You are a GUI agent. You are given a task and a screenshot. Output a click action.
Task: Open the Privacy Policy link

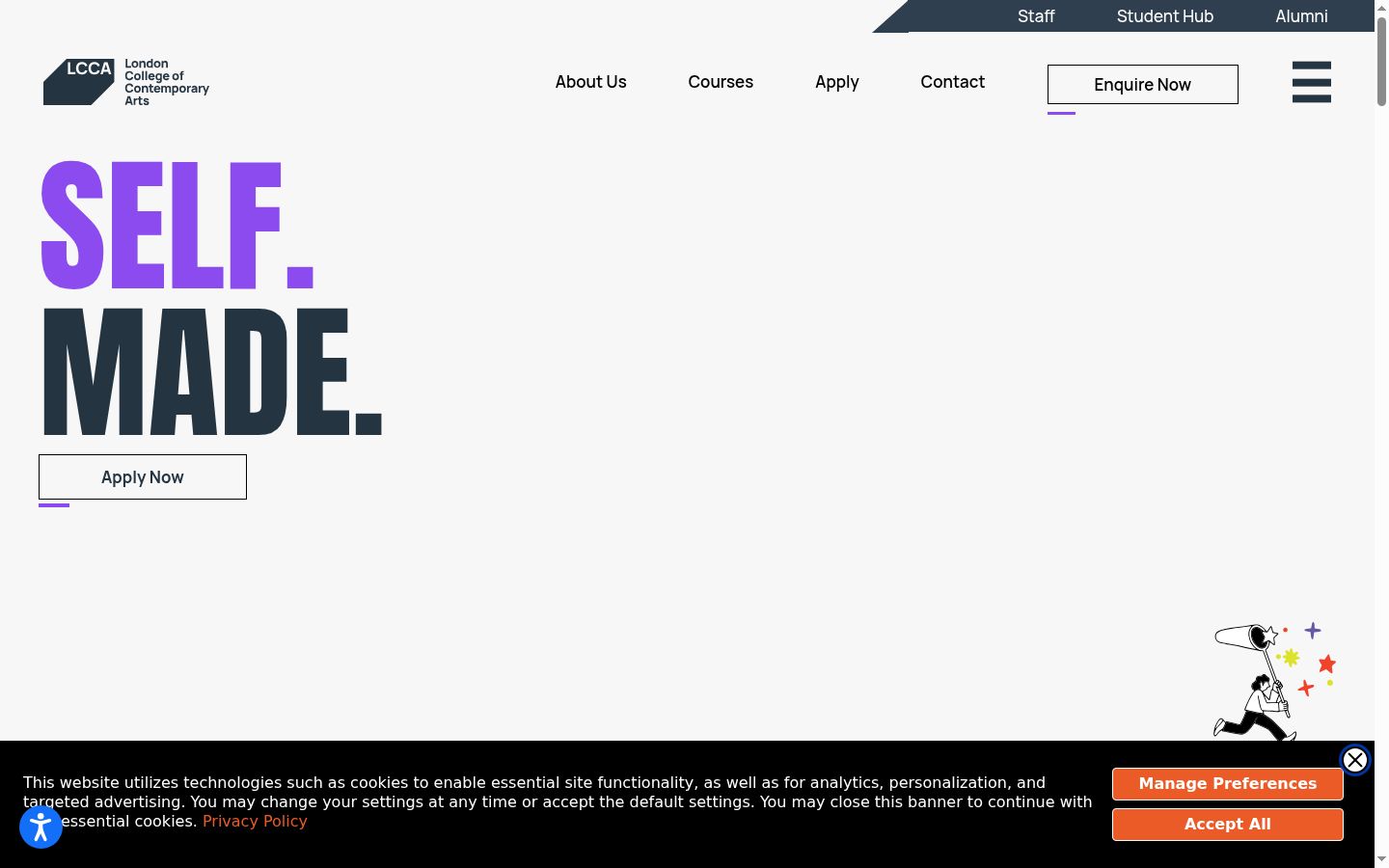[x=255, y=821]
